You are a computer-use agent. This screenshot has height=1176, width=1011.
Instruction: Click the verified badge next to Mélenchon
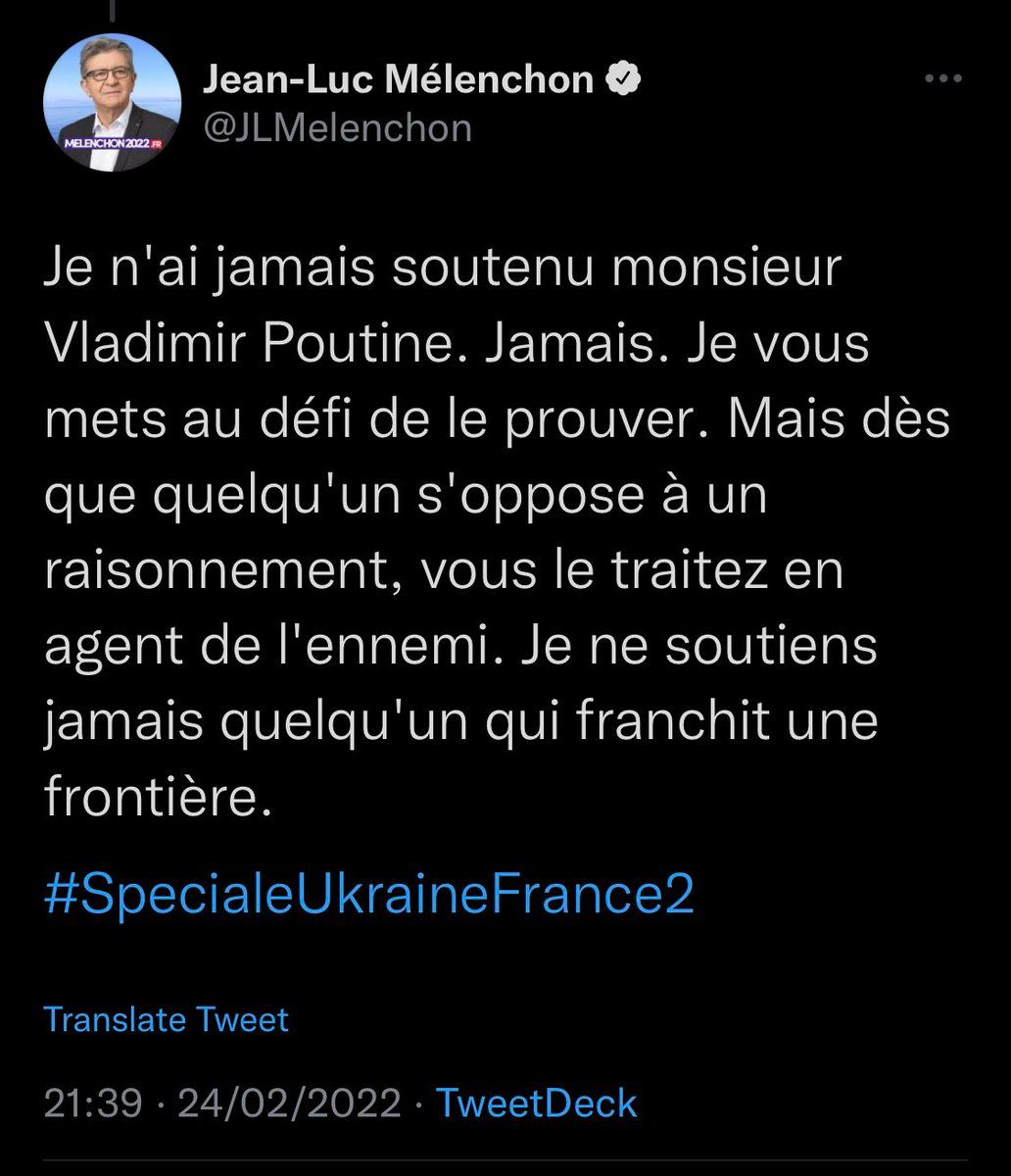click(623, 80)
